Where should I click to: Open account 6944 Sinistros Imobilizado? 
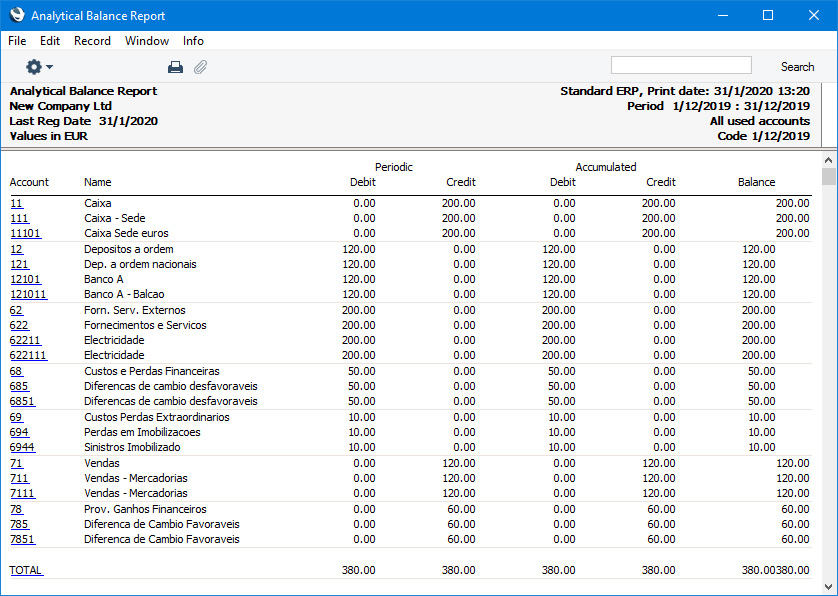[x=21, y=447]
